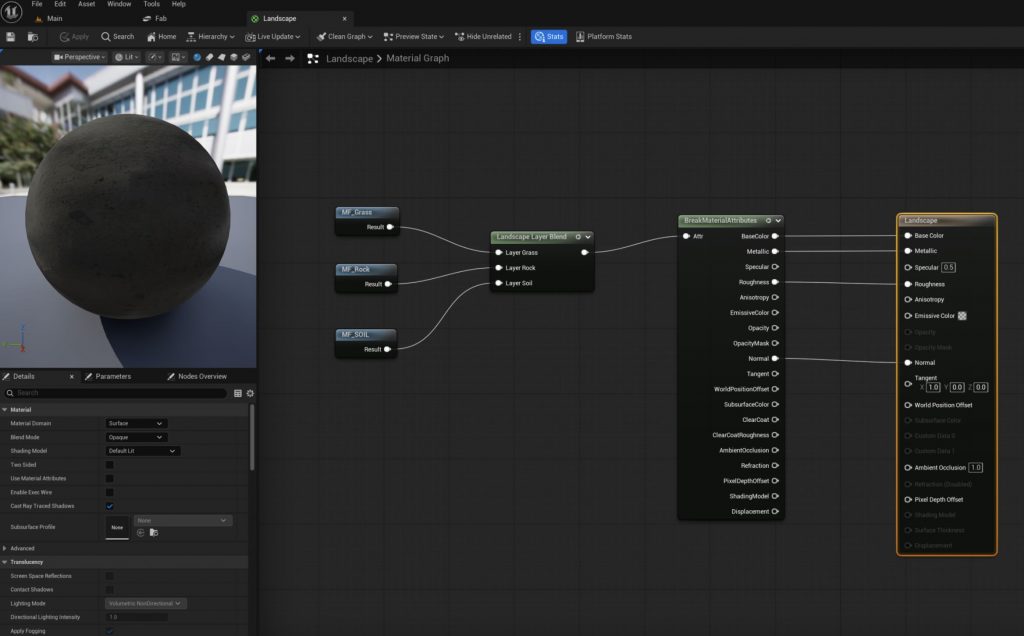Viewport: 1024px width, 636px height.
Task: Uncheck Cast Ray Traced Shadows
Action: click(x=110, y=506)
